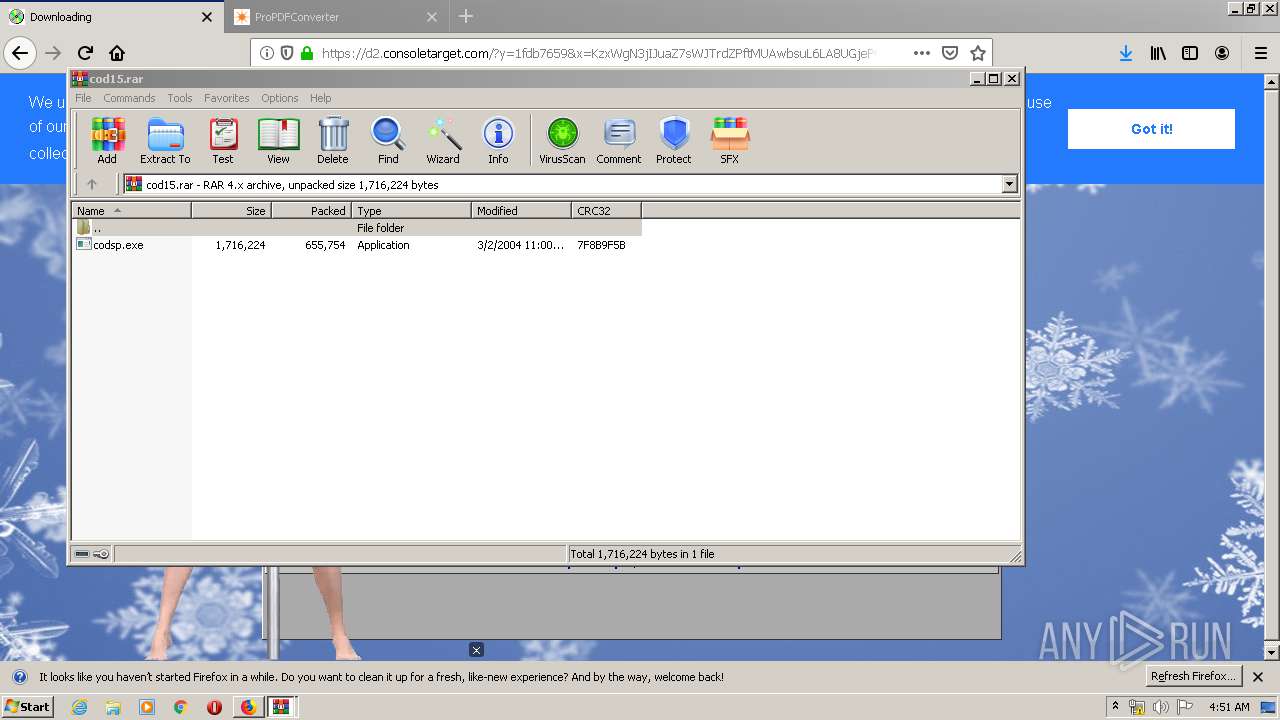Select the parent folder '..' row
This screenshot has width=1280, height=720.
point(357,228)
